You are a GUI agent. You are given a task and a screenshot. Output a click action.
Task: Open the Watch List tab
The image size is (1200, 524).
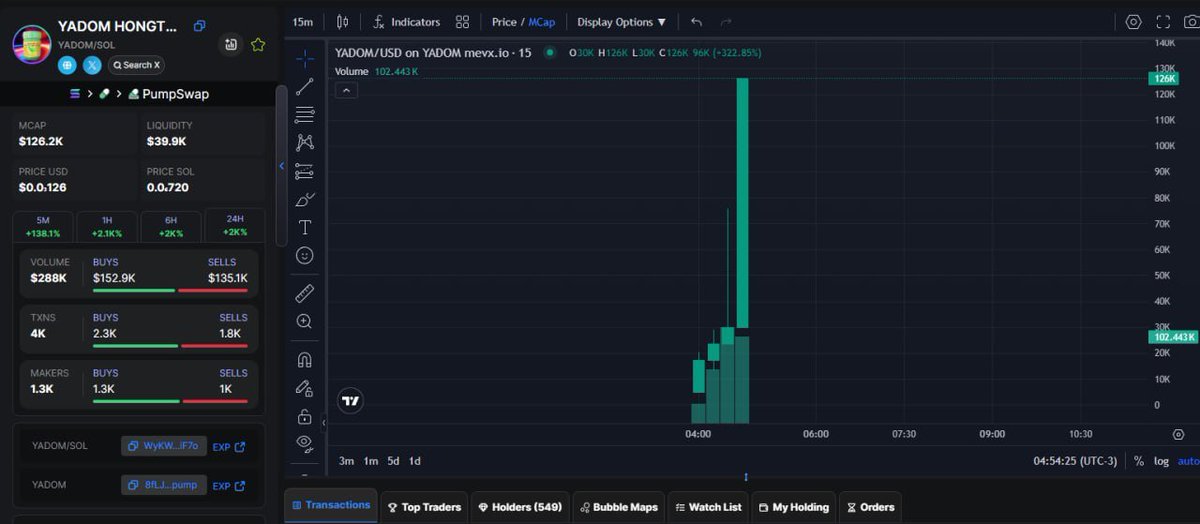click(708, 507)
